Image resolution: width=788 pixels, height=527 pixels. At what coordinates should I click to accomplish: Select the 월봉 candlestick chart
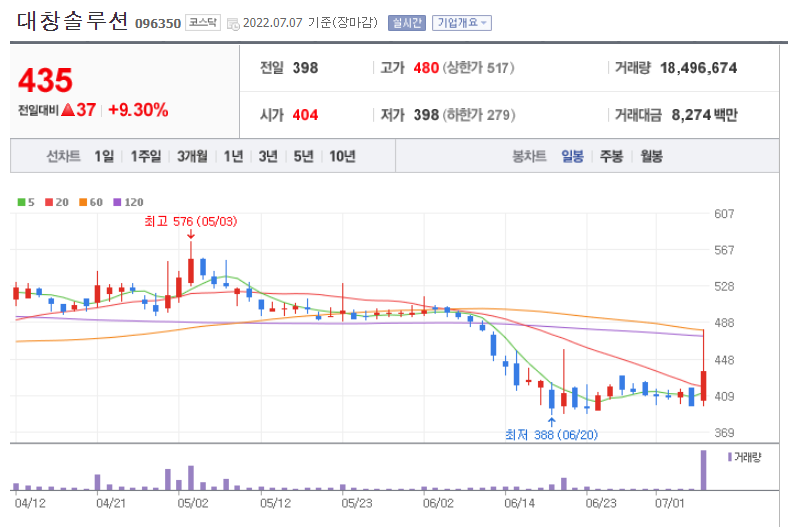coord(651,156)
